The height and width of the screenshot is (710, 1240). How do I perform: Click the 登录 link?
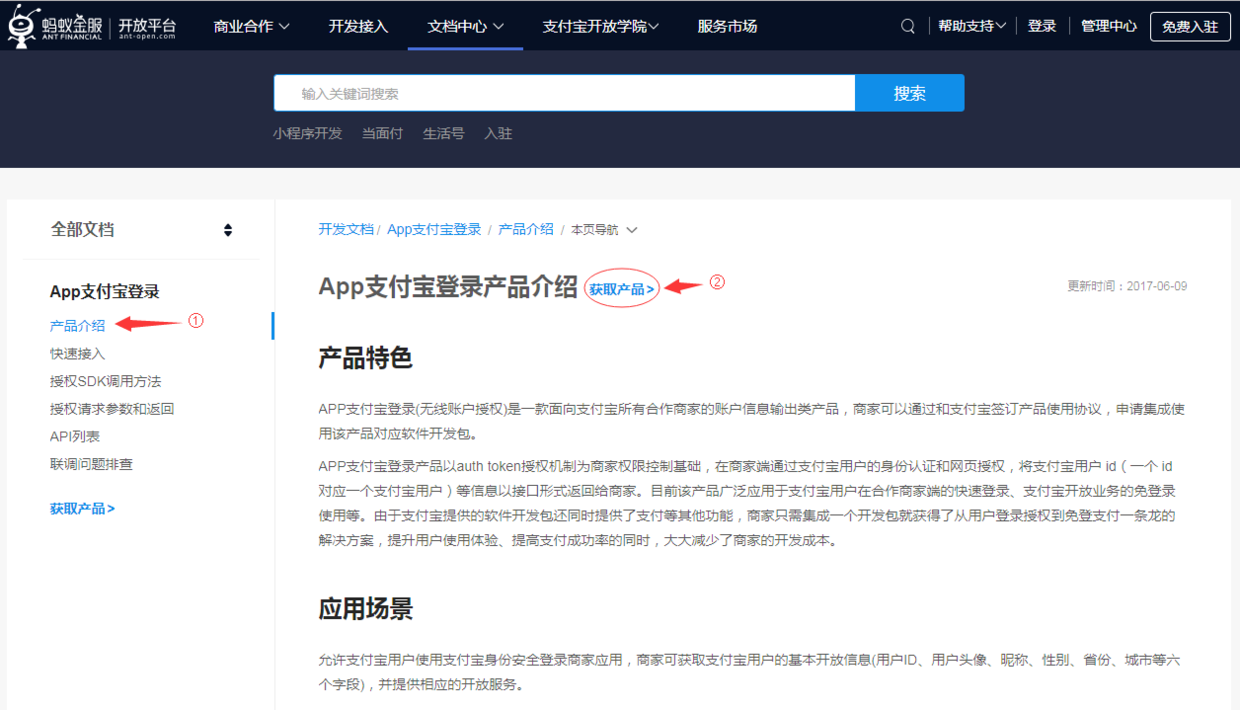(1042, 27)
